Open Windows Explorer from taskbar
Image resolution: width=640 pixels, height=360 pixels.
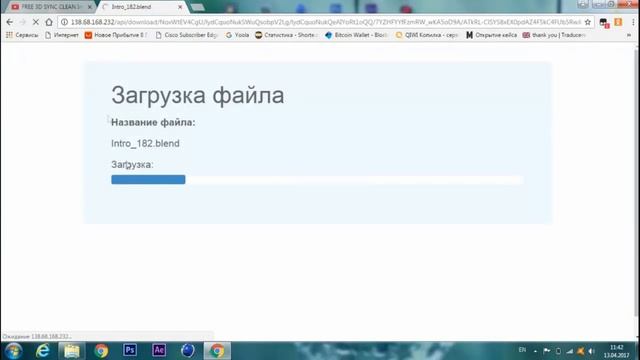[x=71, y=351]
